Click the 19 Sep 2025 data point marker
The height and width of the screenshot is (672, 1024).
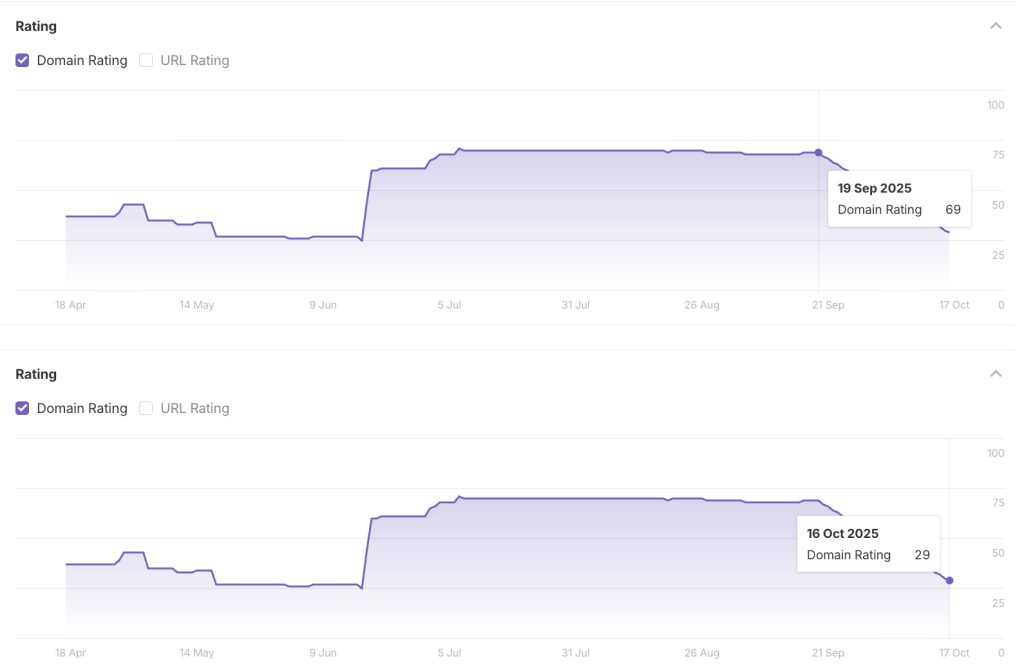coord(818,153)
